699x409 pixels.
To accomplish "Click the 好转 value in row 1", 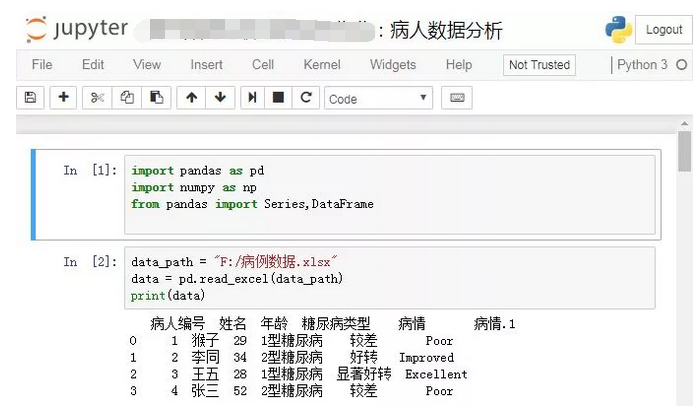I will tap(363, 357).
